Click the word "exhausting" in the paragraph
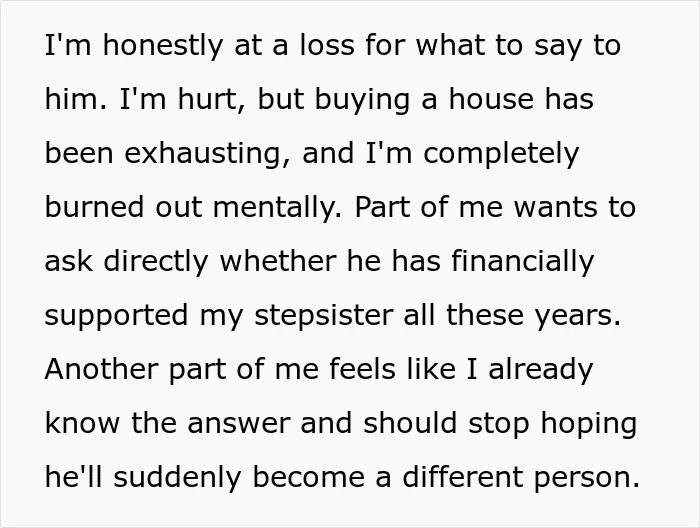 tap(203, 153)
